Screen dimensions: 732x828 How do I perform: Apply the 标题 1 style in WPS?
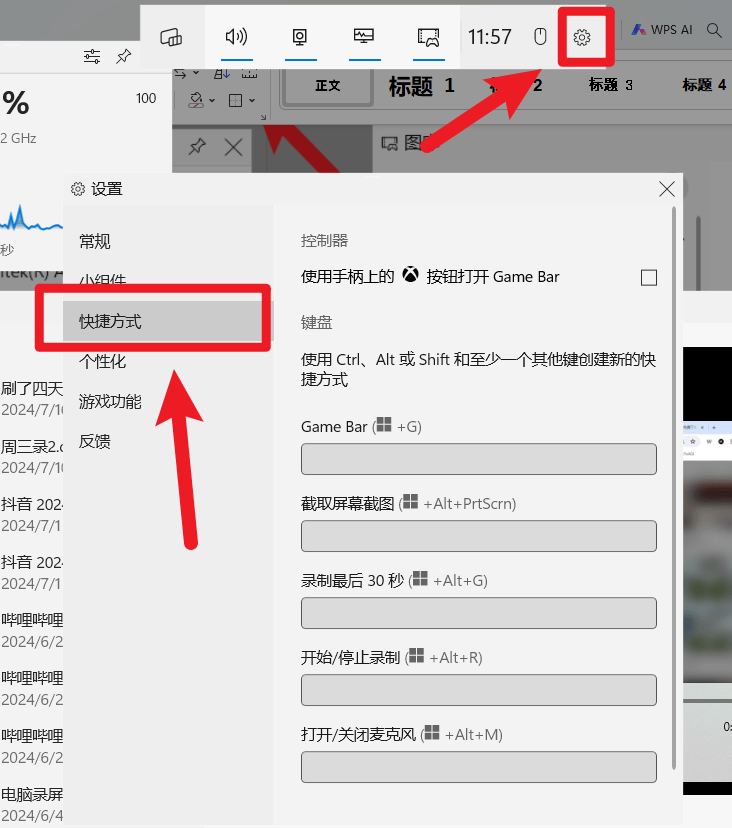(421, 86)
